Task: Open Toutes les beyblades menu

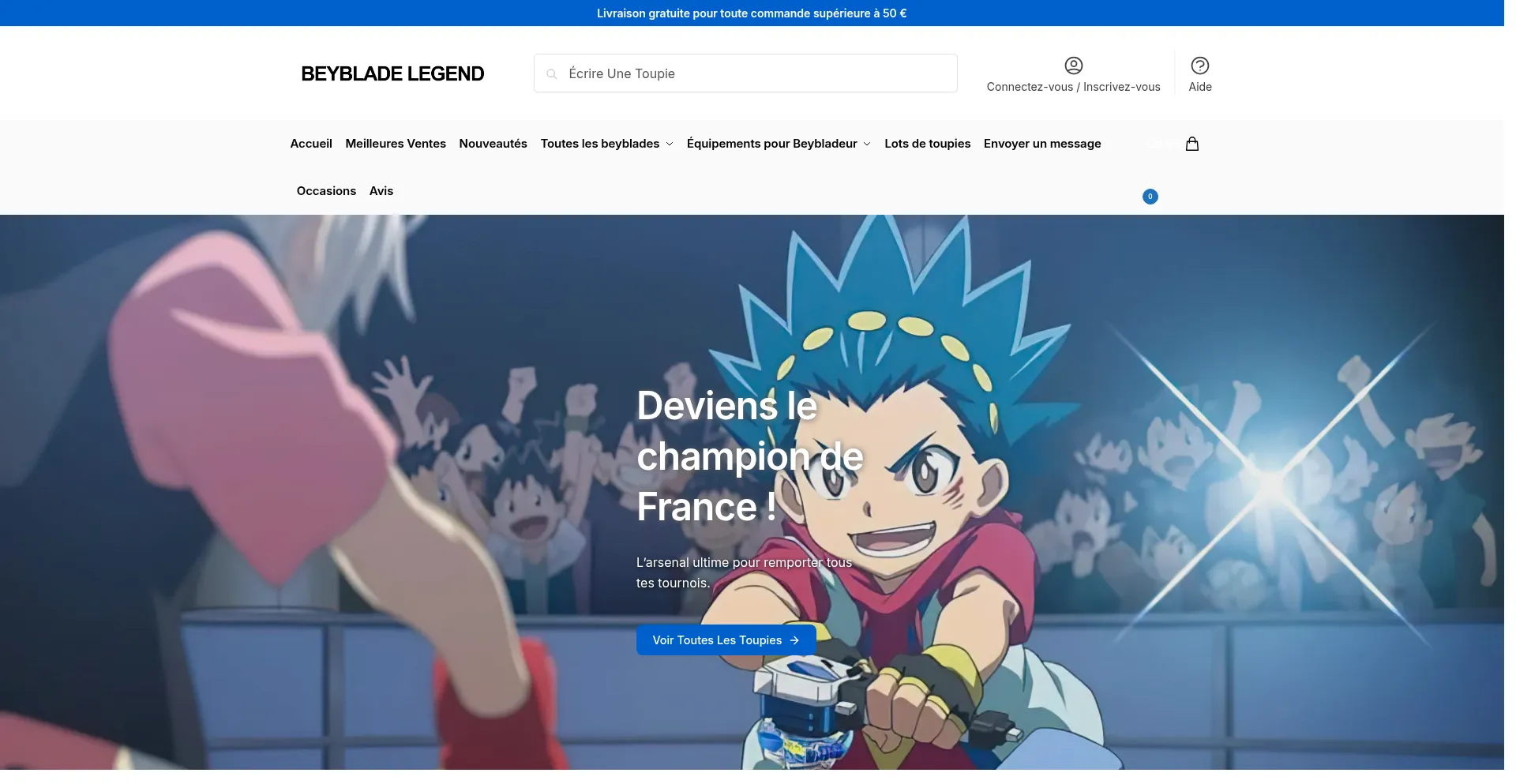Action: tap(600, 144)
